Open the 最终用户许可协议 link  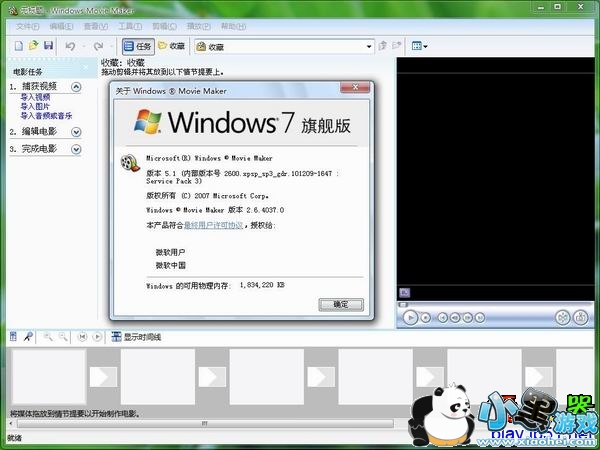pyautogui.click(x=214, y=225)
